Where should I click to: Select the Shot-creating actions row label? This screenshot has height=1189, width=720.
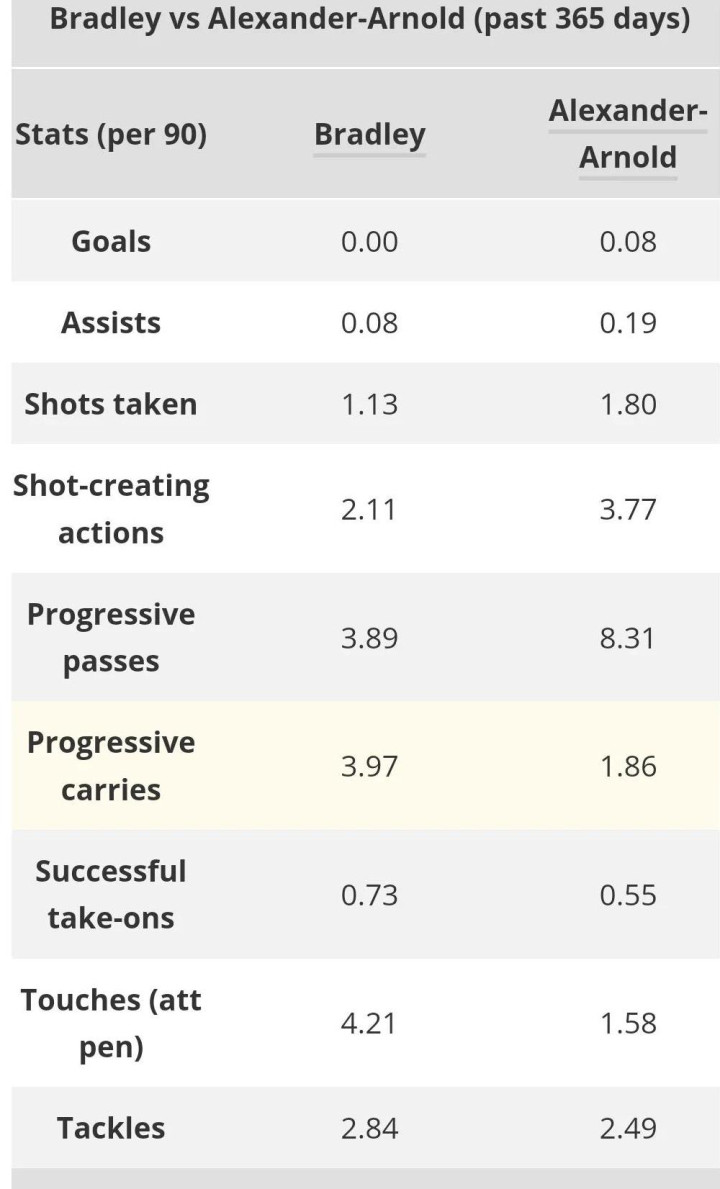point(111,509)
